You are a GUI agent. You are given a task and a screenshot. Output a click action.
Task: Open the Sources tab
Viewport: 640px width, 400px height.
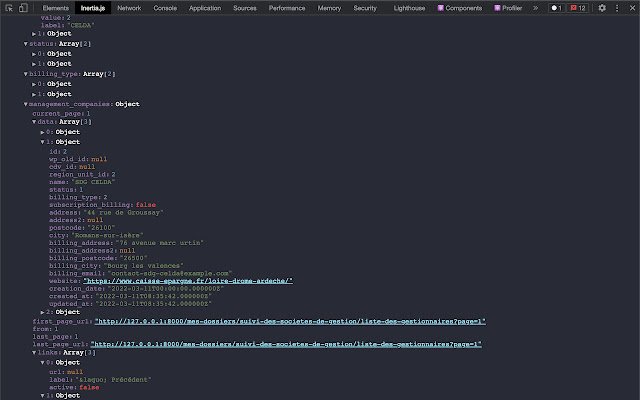pyautogui.click(x=245, y=8)
